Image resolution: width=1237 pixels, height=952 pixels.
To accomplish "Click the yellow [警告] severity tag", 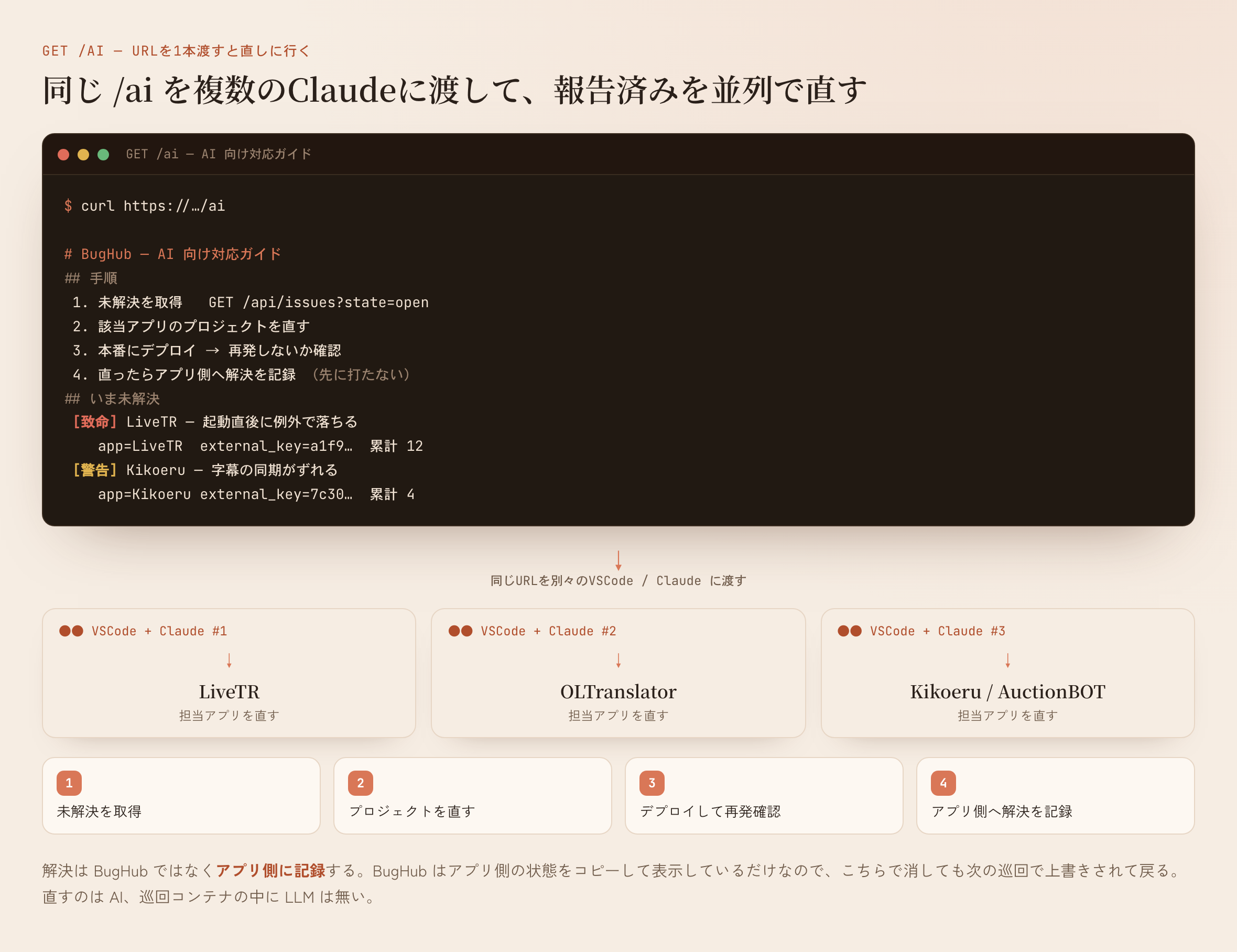I will tap(94, 470).
